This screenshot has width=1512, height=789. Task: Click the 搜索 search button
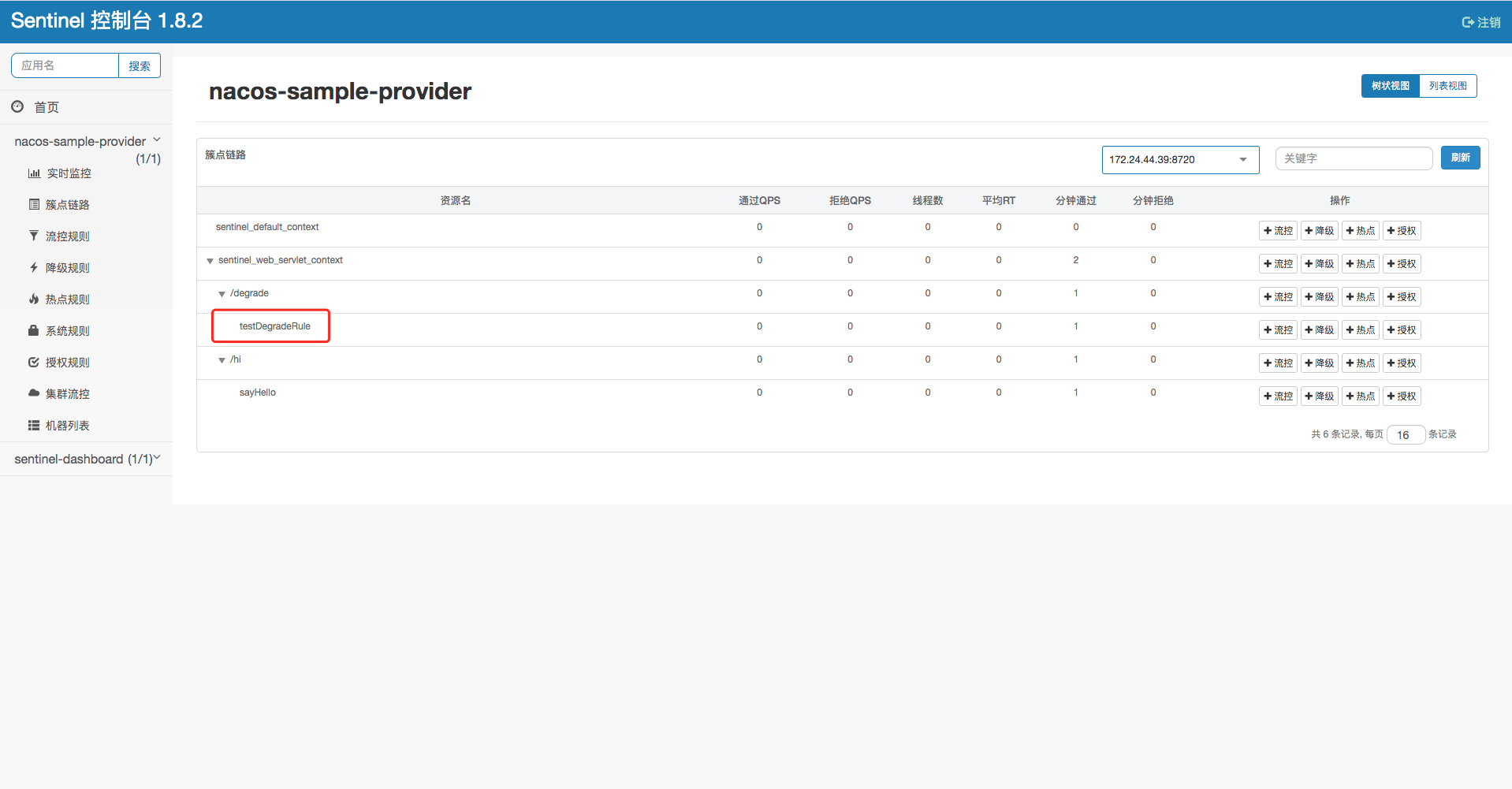140,65
